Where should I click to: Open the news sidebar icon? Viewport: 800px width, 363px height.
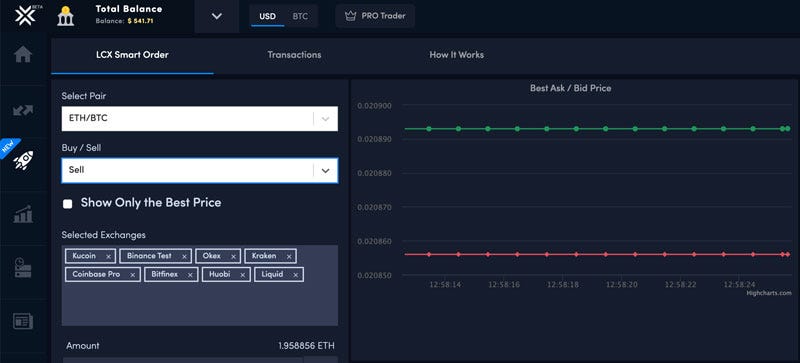pos(23,322)
